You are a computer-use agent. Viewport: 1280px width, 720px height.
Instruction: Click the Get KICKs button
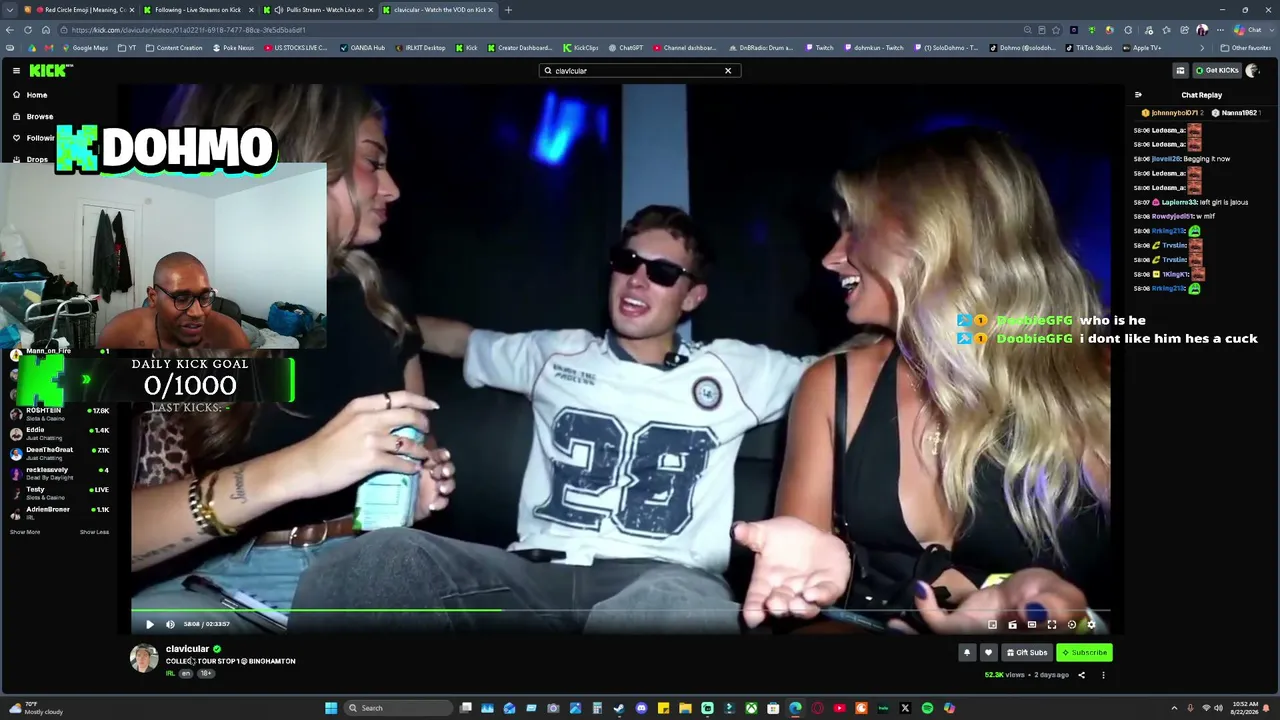pyautogui.click(x=1217, y=70)
